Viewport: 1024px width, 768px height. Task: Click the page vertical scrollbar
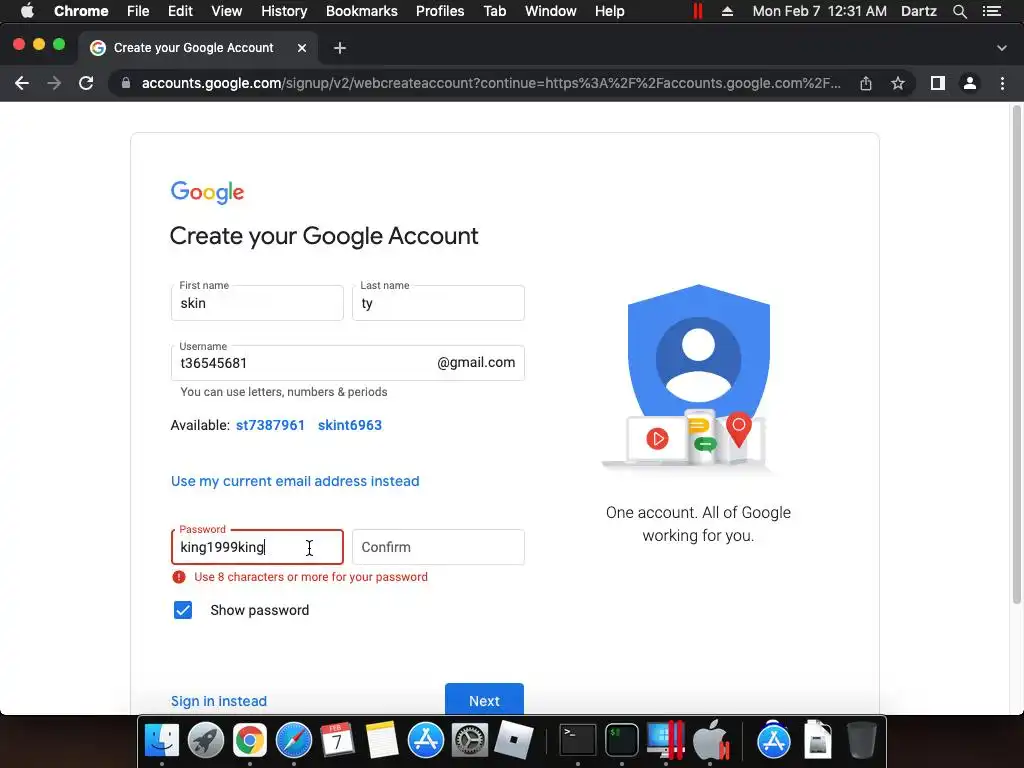[1016, 354]
